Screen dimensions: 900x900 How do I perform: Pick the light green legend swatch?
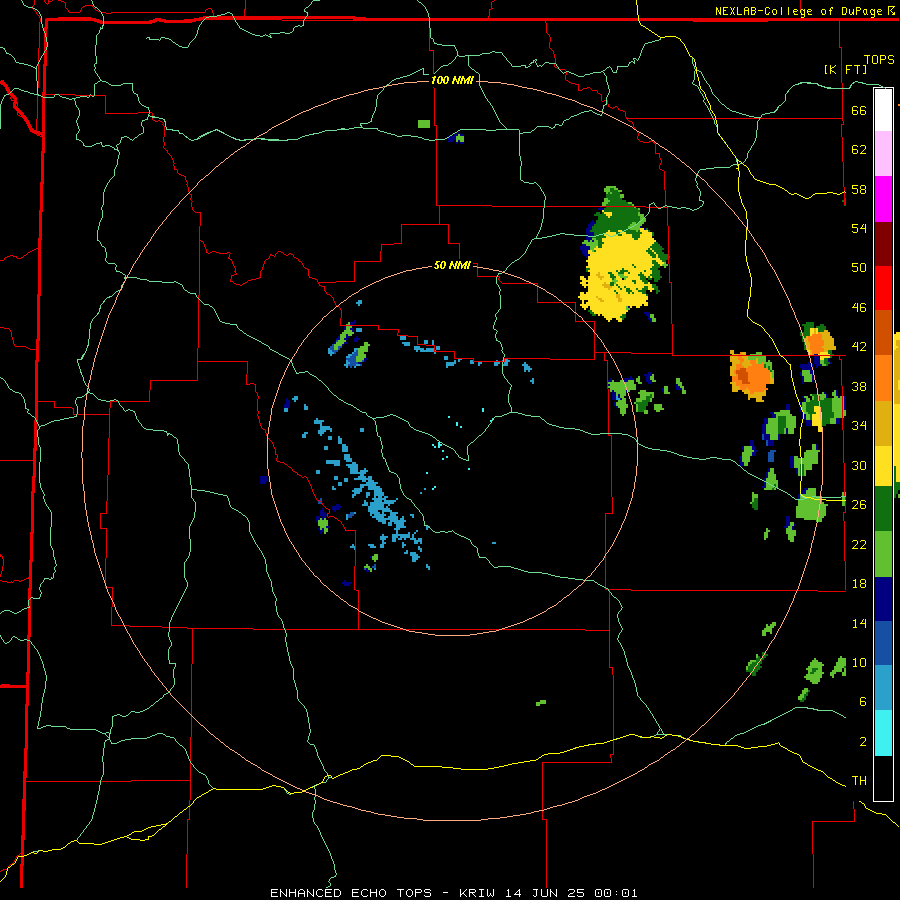click(883, 554)
